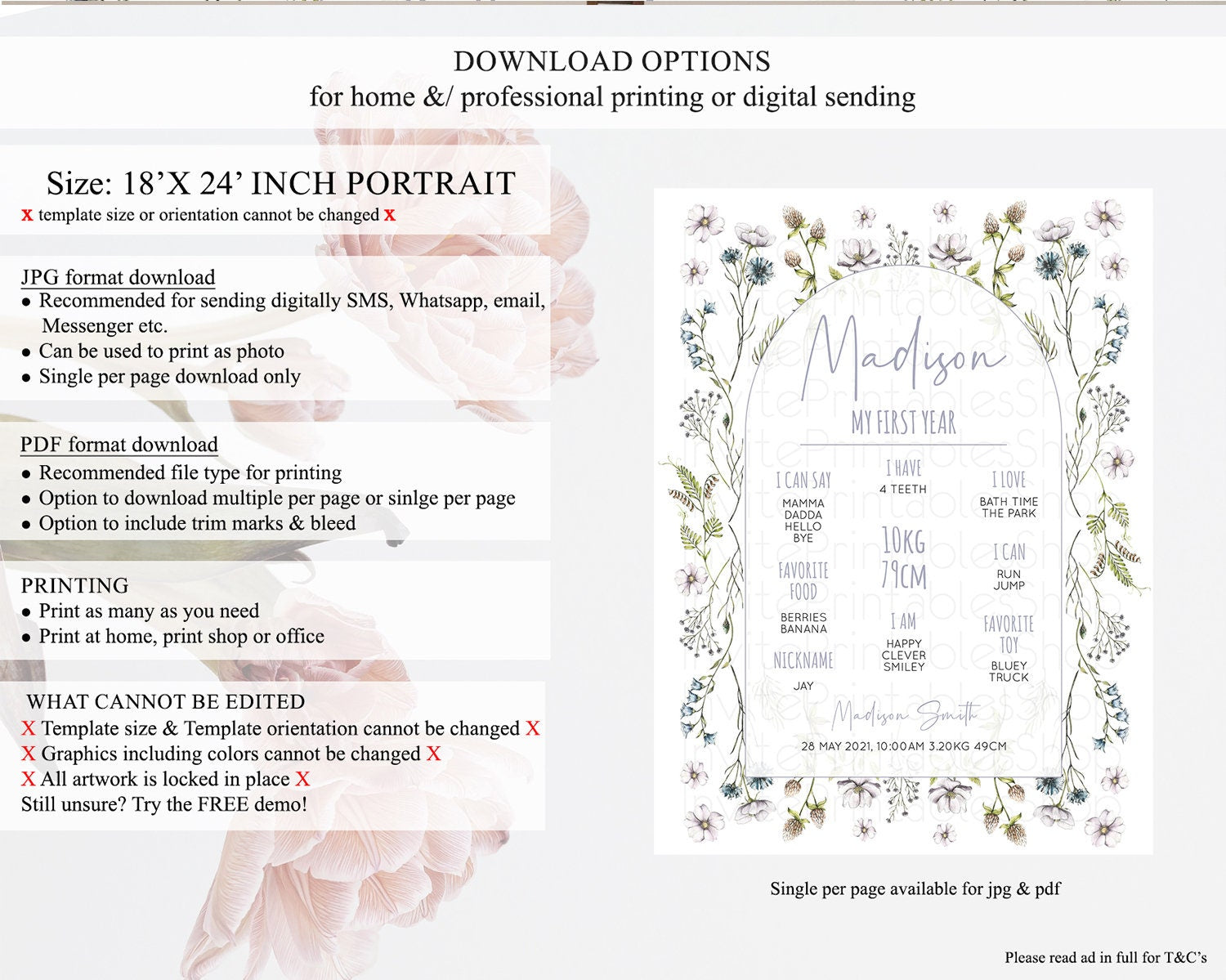Click the 'WHAT CANNOT BE EDITED' heading
The width and height of the screenshot is (1226, 980).
(166, 702)
